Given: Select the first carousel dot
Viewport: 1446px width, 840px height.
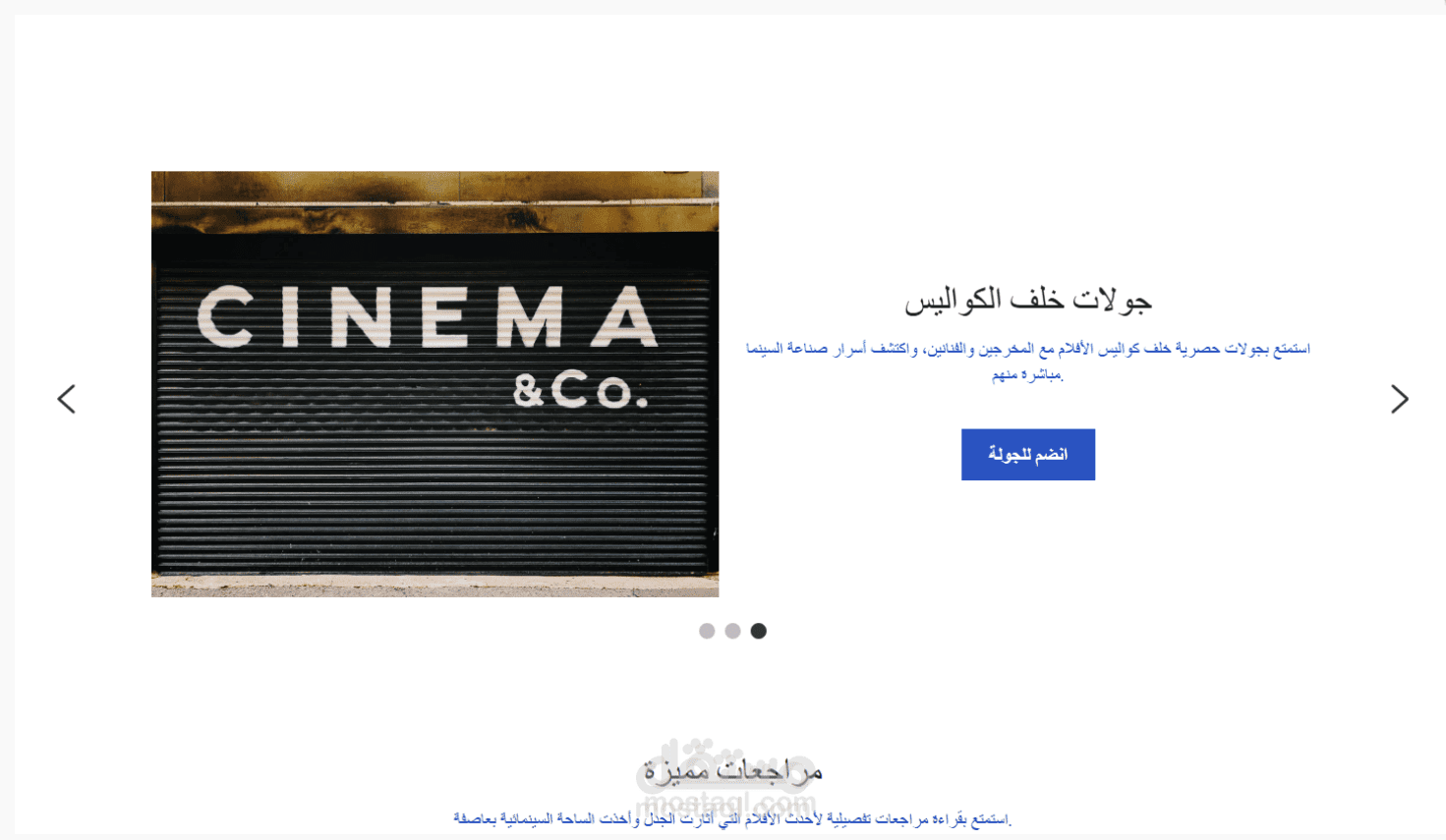Looking at the screenshot, I should pyautogui.click(x=707, y=631).
